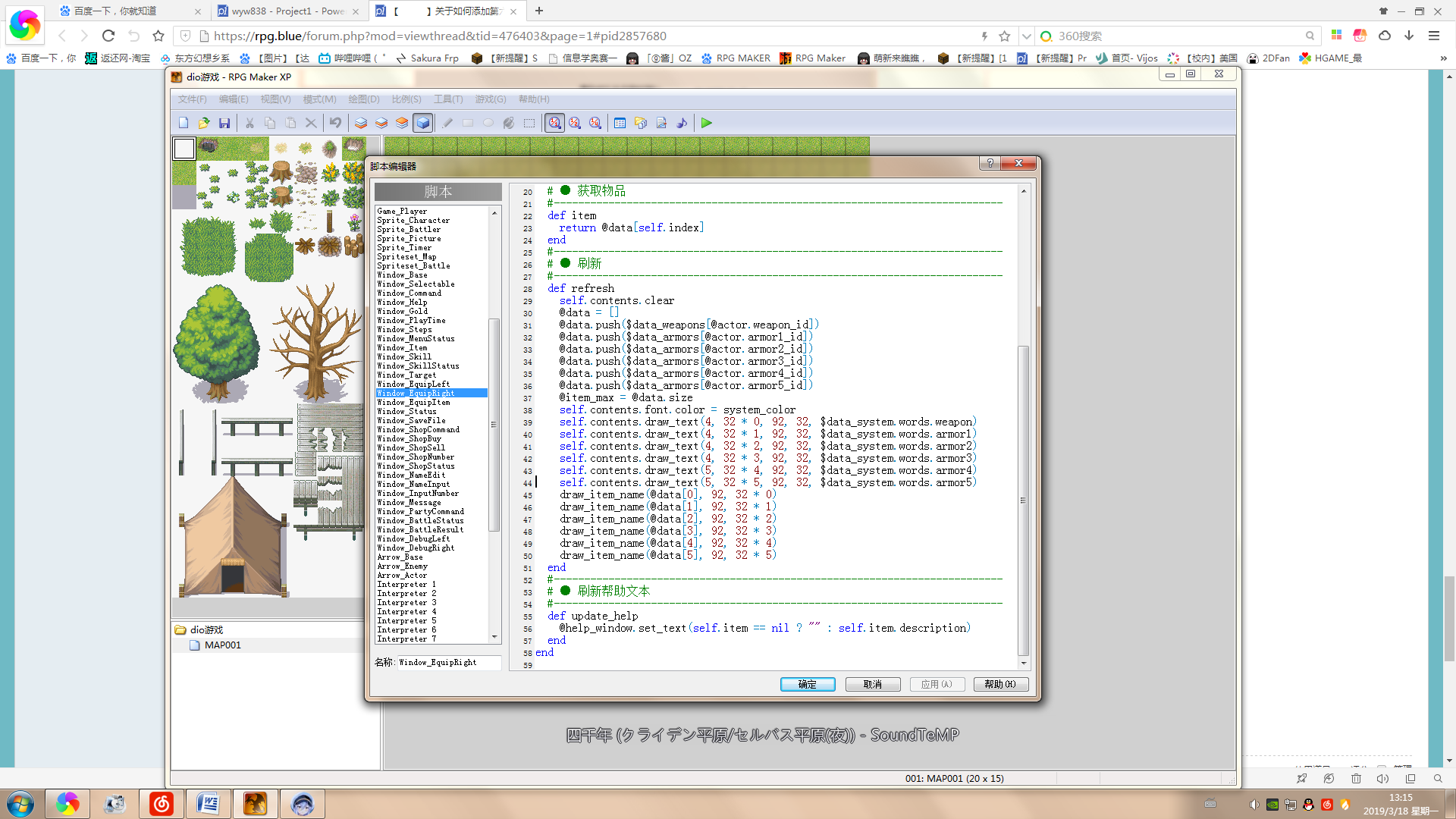The image size is (1456, 819).
Task: Open the Database icon in the toolbar
Action: 620,123
